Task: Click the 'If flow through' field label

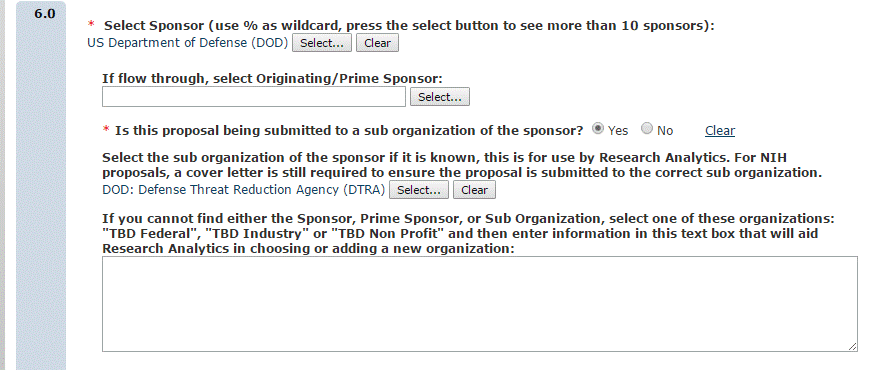Action: (273, 79)
